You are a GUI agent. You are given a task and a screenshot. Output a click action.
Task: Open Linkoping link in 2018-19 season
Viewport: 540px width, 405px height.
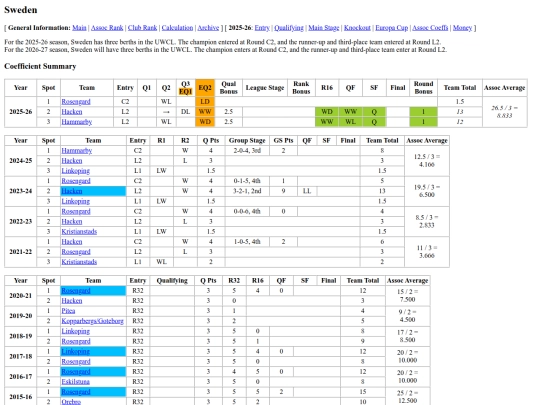point(76,331)
